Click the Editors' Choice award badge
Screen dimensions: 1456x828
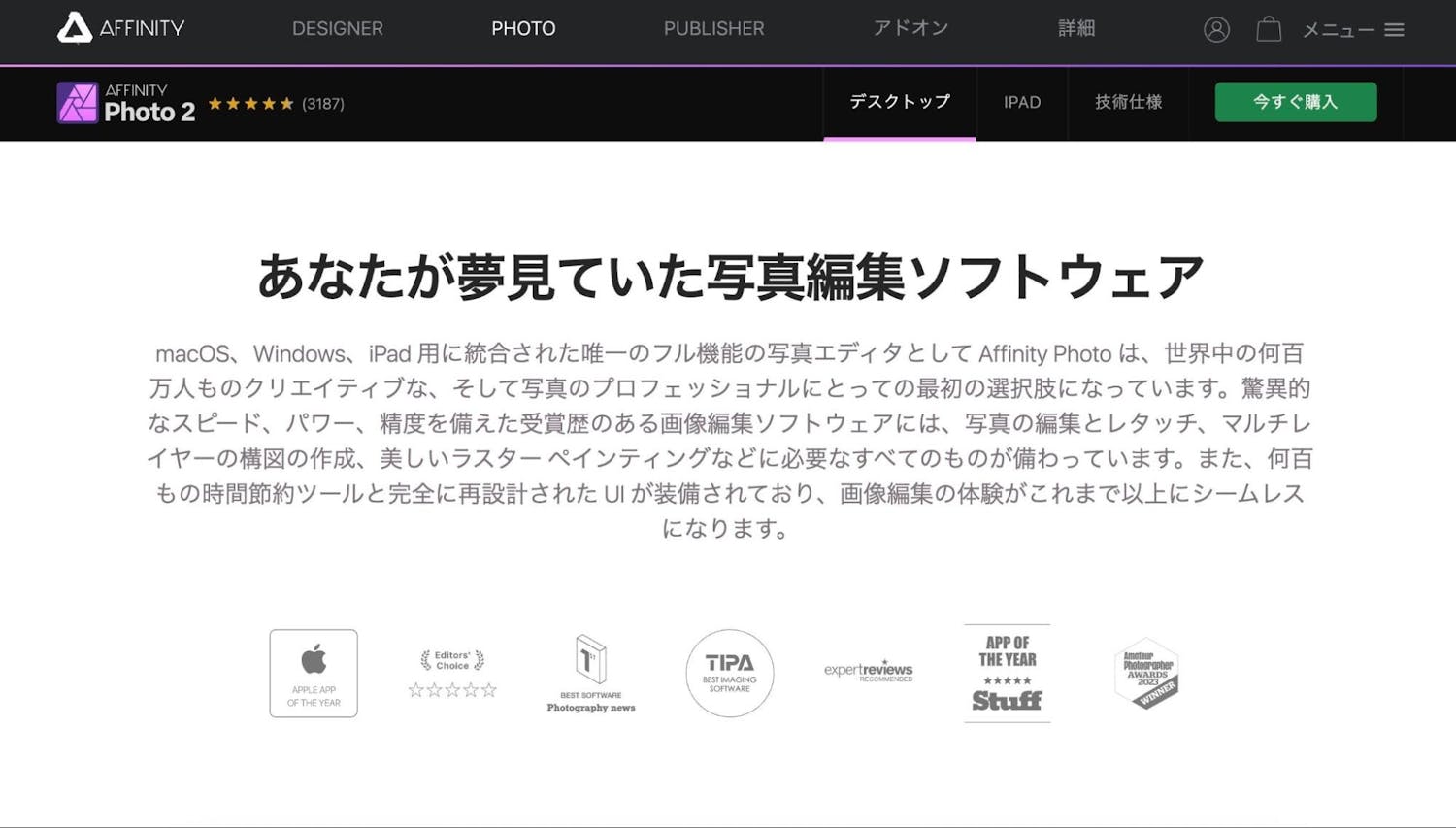[452, 674]
